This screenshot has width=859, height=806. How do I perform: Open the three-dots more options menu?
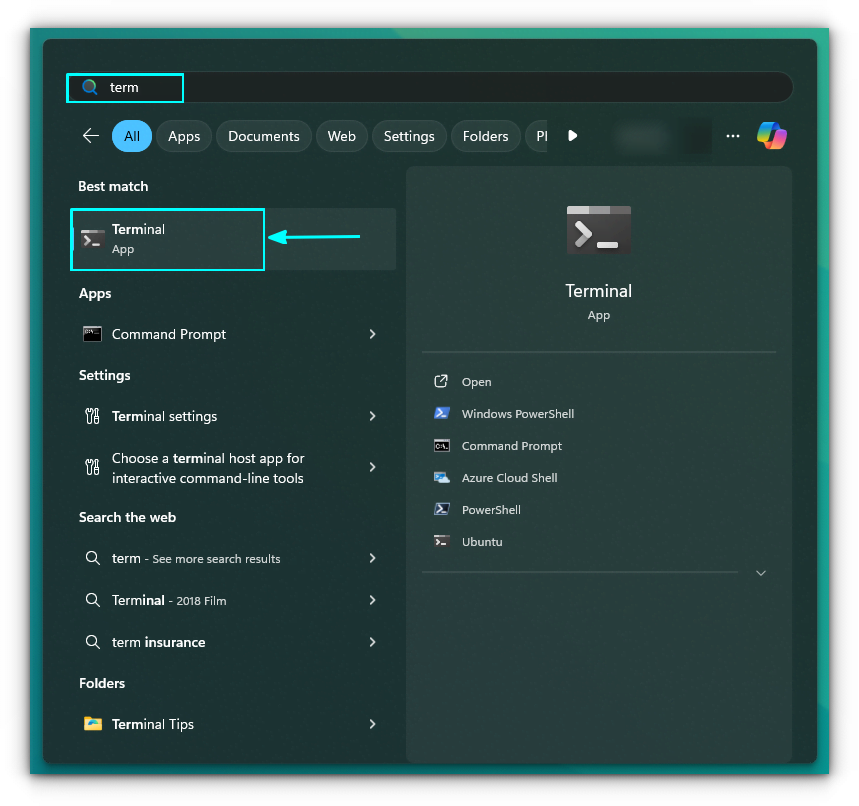732,136
